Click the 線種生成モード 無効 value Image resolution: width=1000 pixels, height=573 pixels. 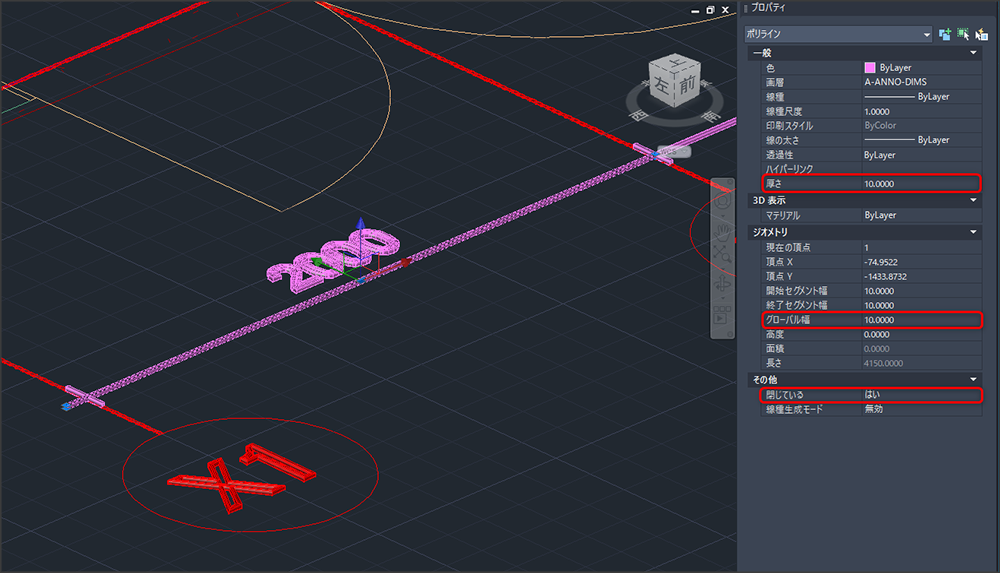921,410
